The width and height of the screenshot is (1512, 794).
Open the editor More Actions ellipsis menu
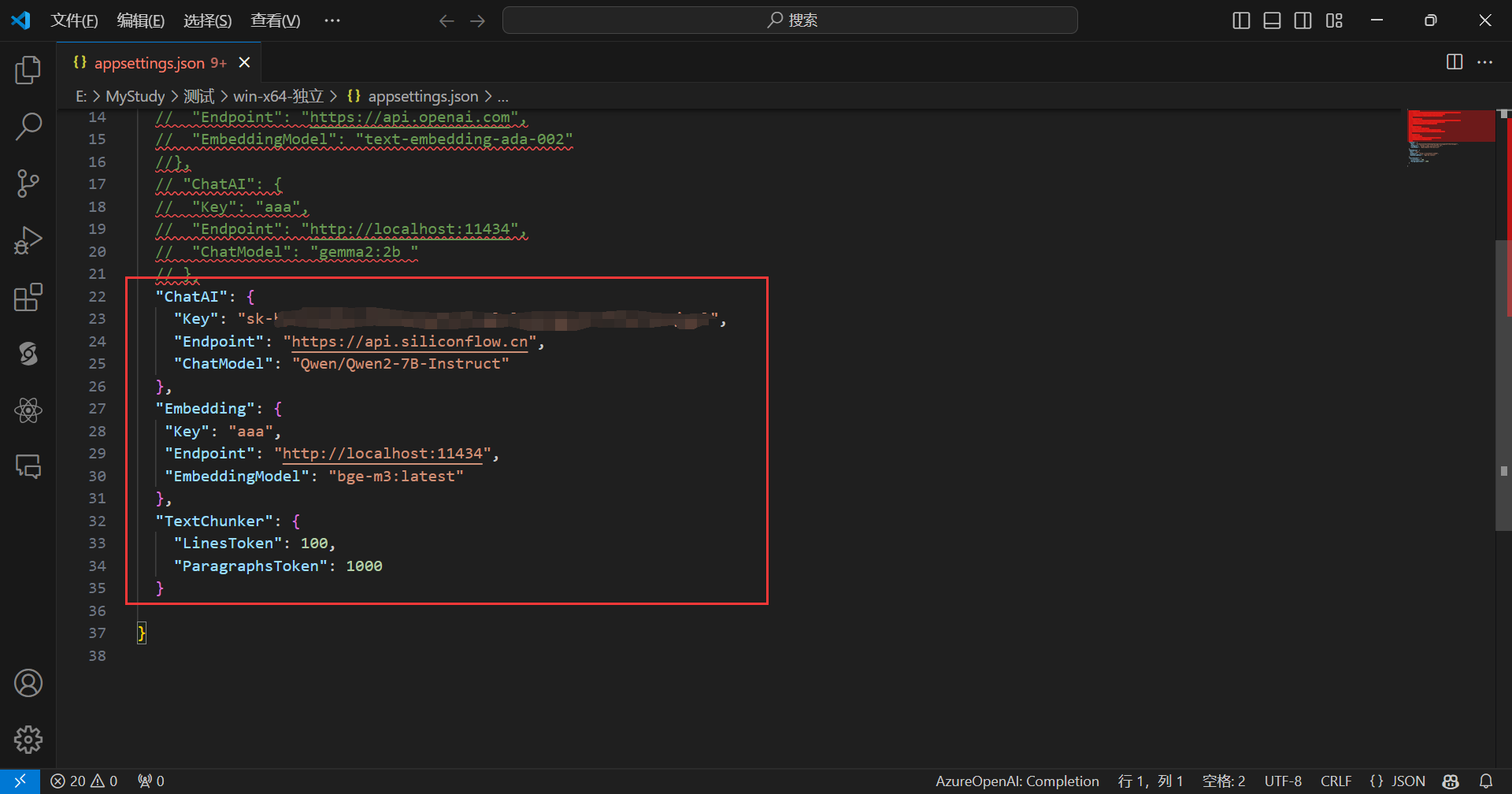click(1485, 62)
